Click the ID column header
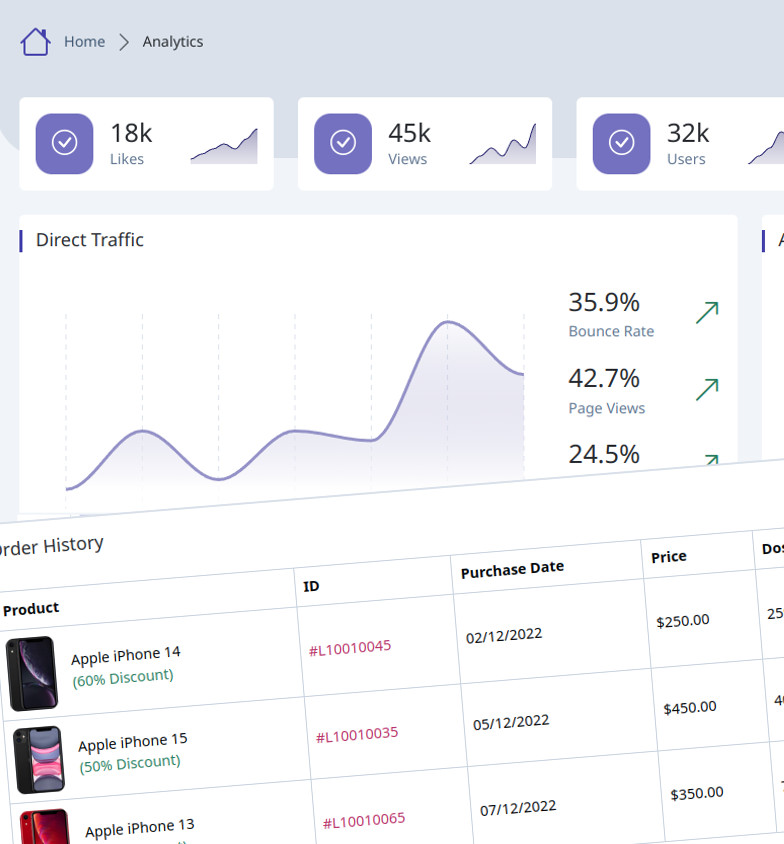The image size is (784, 844). point(311,586)
